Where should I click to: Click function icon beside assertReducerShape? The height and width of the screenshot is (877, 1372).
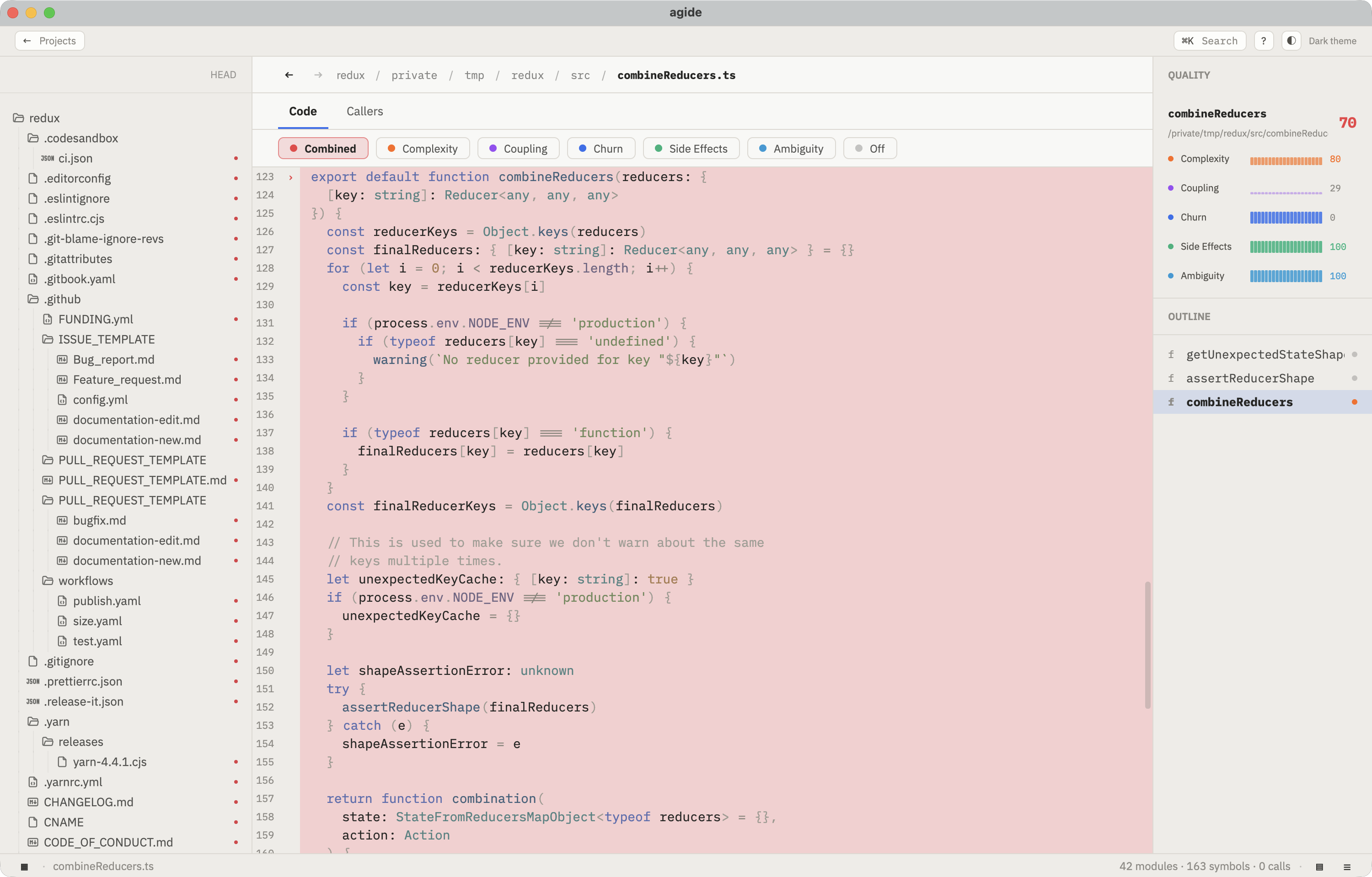pos(1171,378)
